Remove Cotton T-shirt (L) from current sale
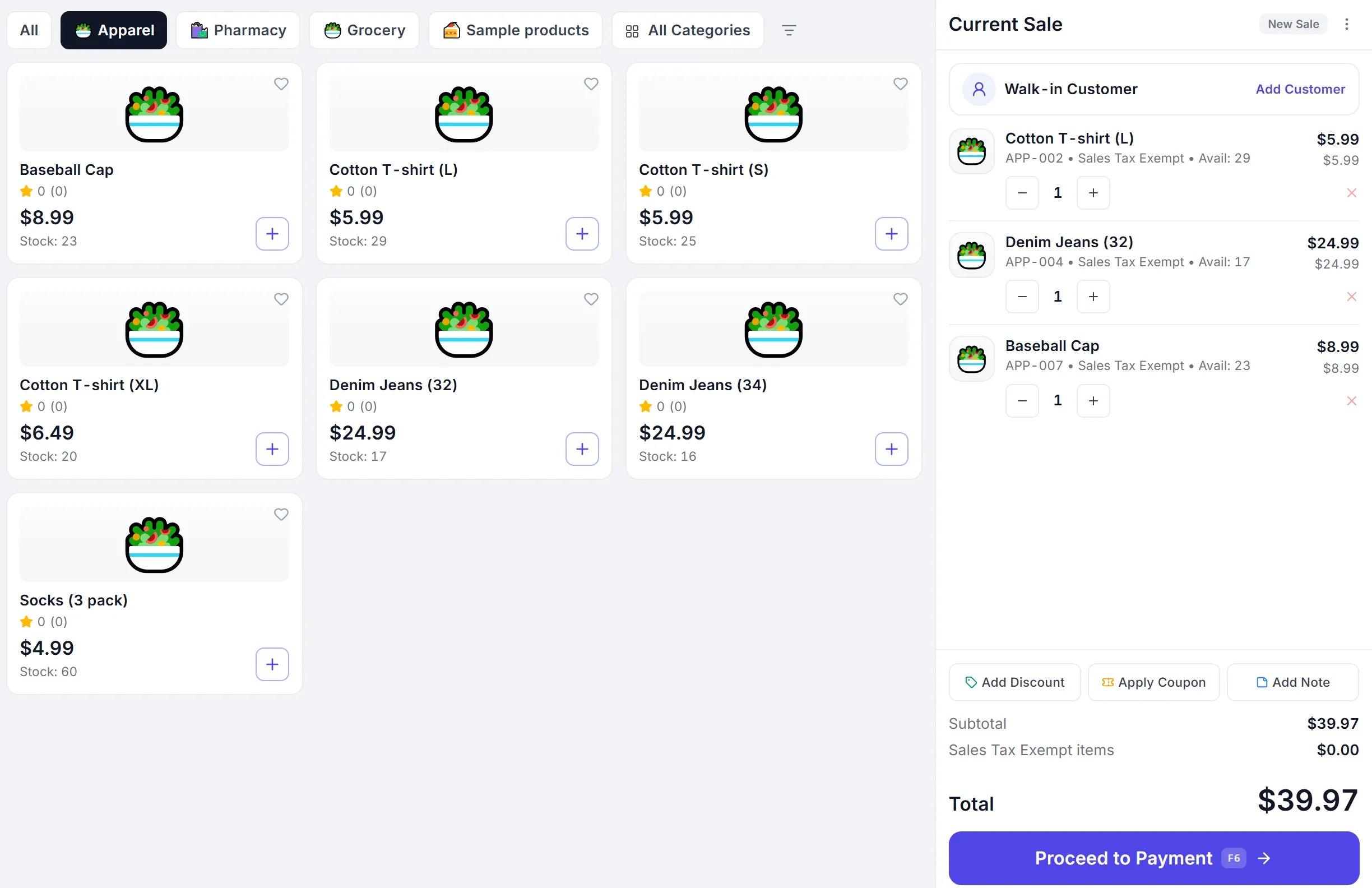 1351,193
